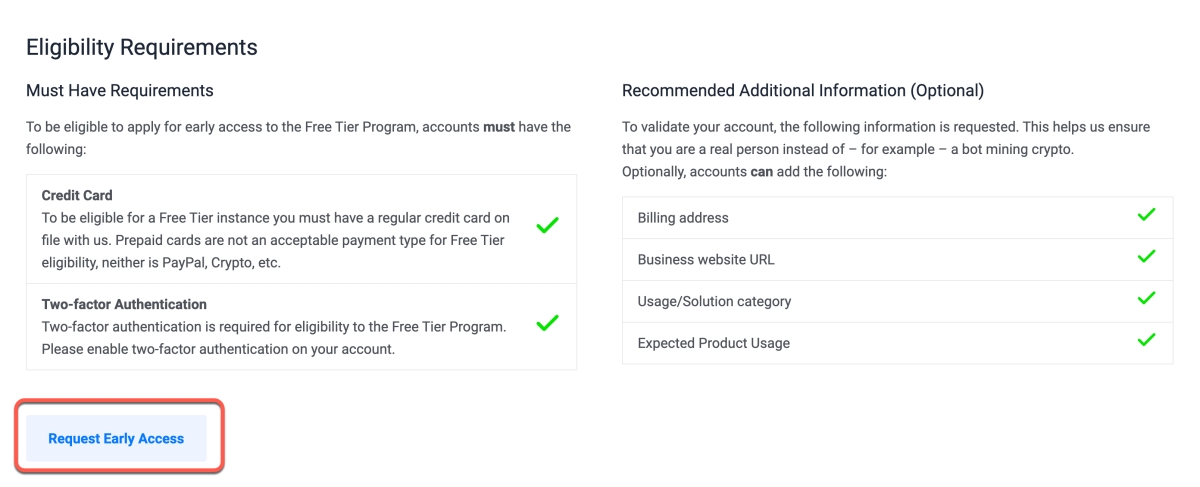Click the Must Have Requirements subheading
The width and height of the screenshot is (1200, 487).
click(x=120, y=91)
